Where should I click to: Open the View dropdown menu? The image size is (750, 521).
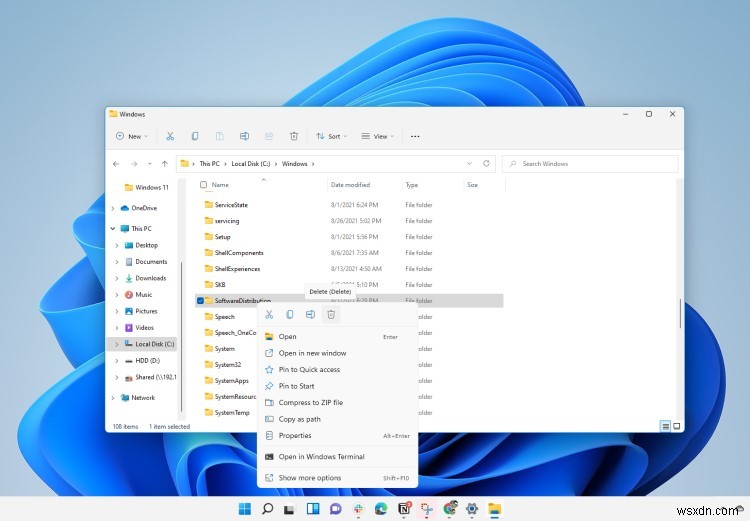tap(377, 136)
